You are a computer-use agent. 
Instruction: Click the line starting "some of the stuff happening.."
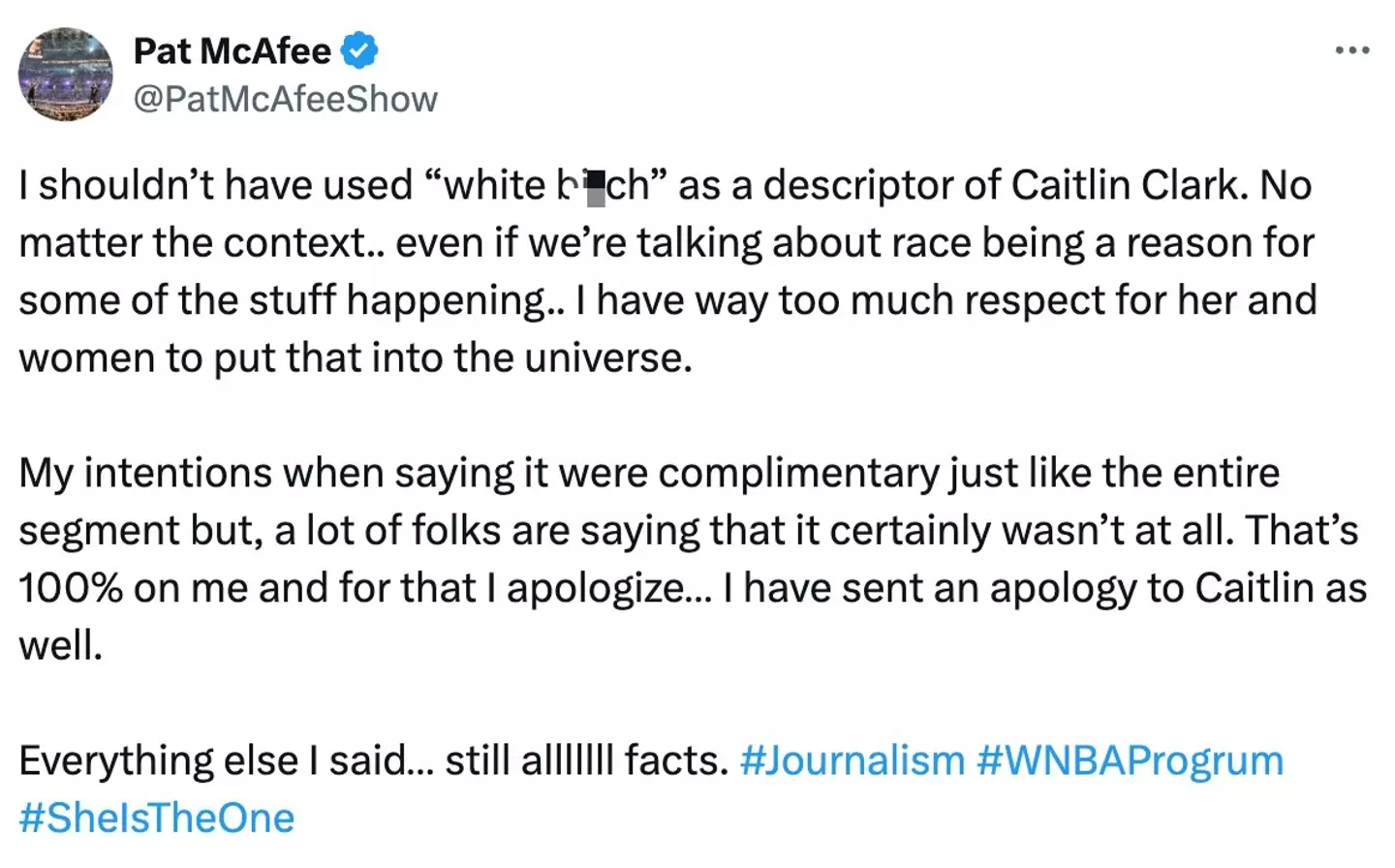666,300
